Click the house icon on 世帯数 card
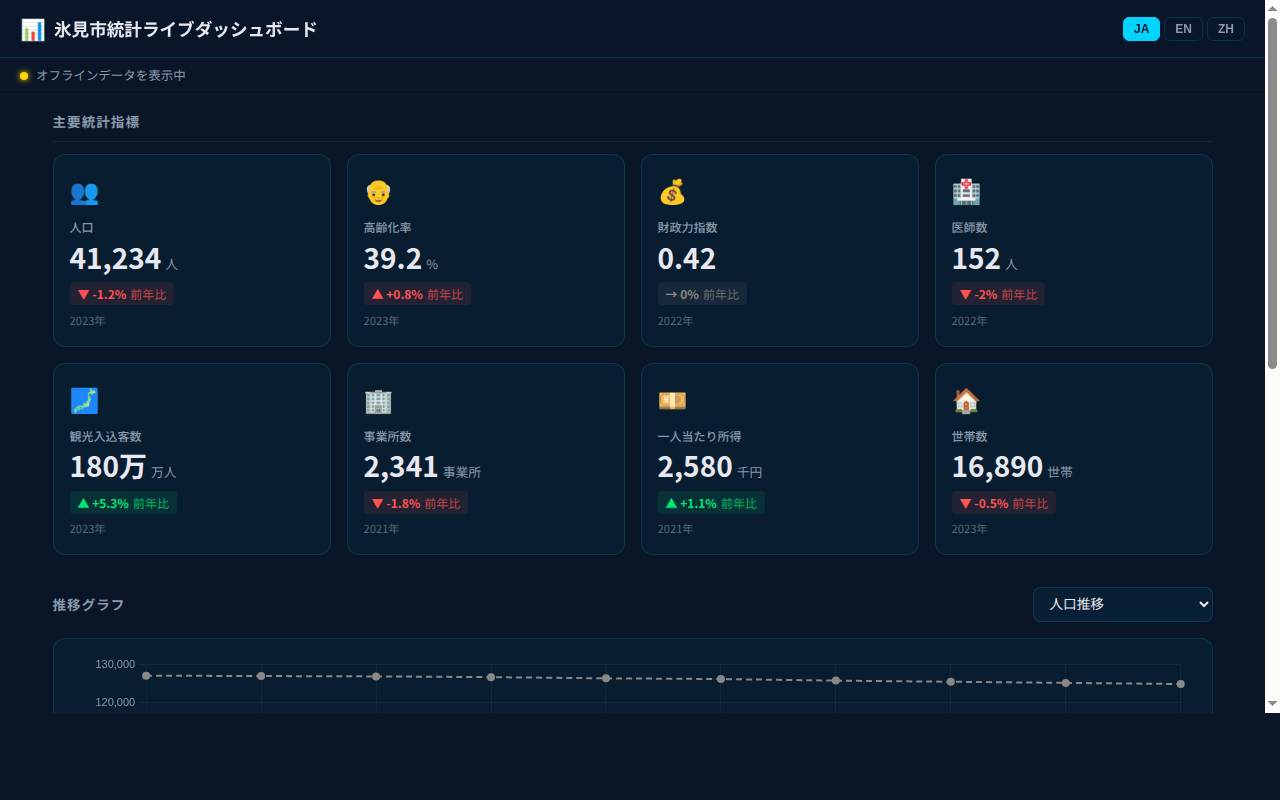 pyautogui.click(x=966, y=401)
